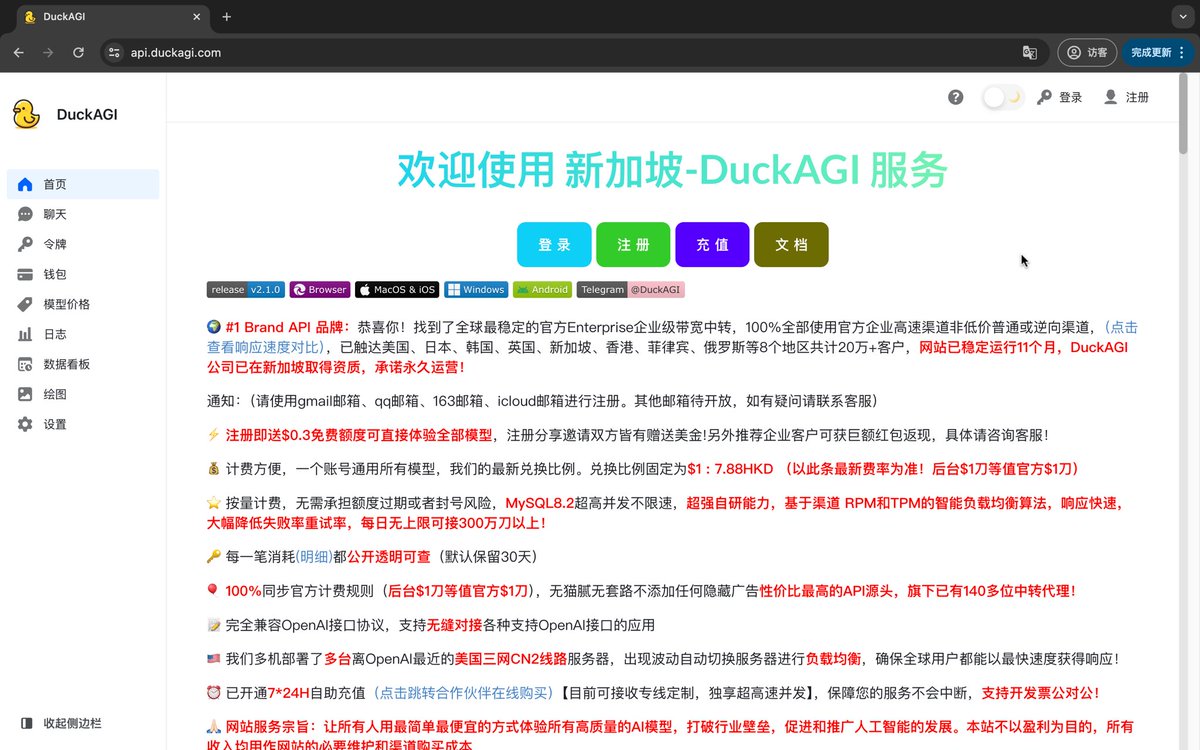Click the chat bubble icon beside 聊天
1200x750 pixels.
25,214
